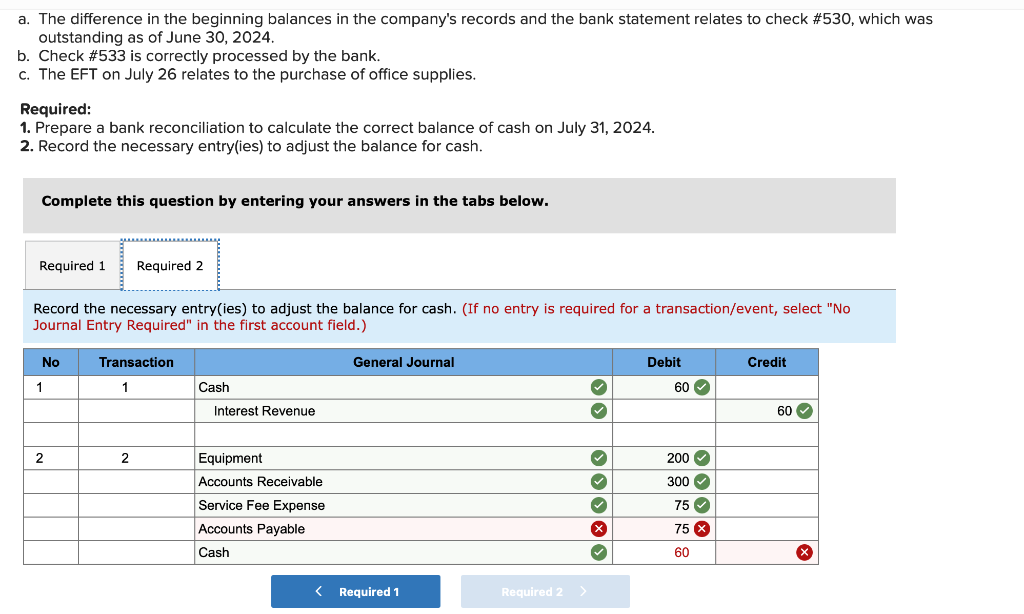Click the red X in the last Cash credit cell
This screenshot has width=1024, height=614.
(x=805, y=551)
